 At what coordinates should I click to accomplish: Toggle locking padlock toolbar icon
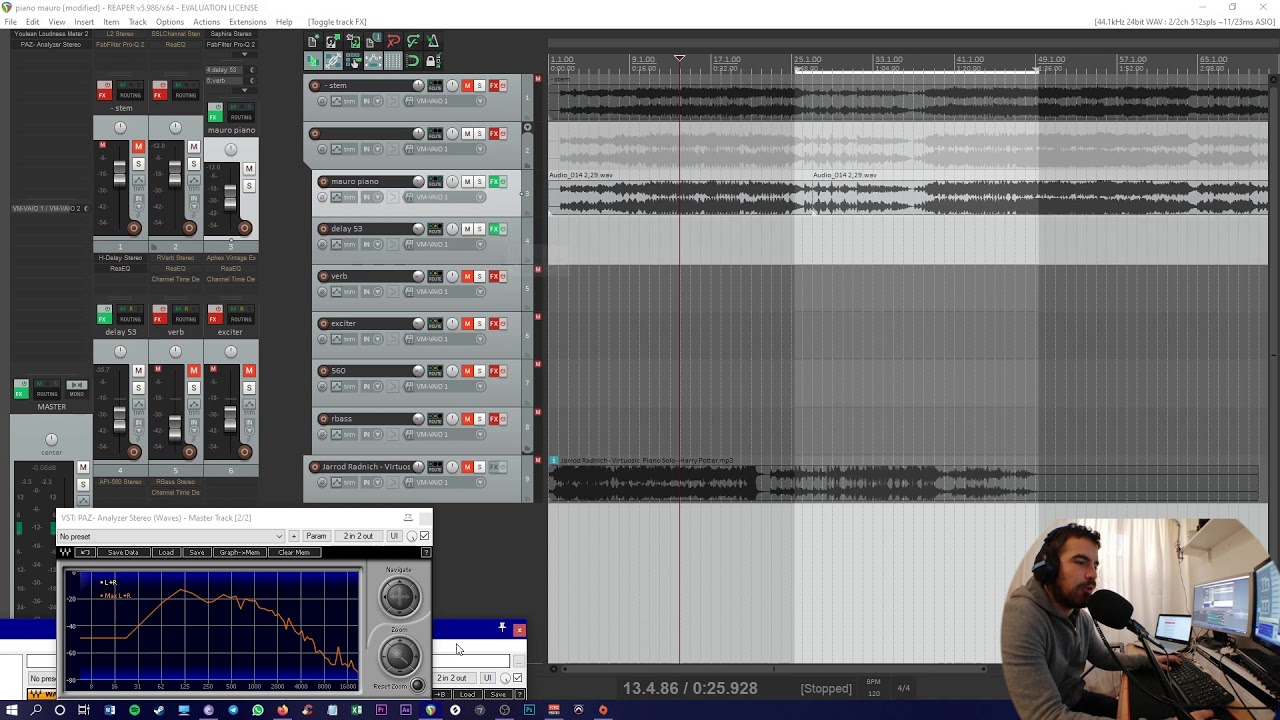(433, 61)
